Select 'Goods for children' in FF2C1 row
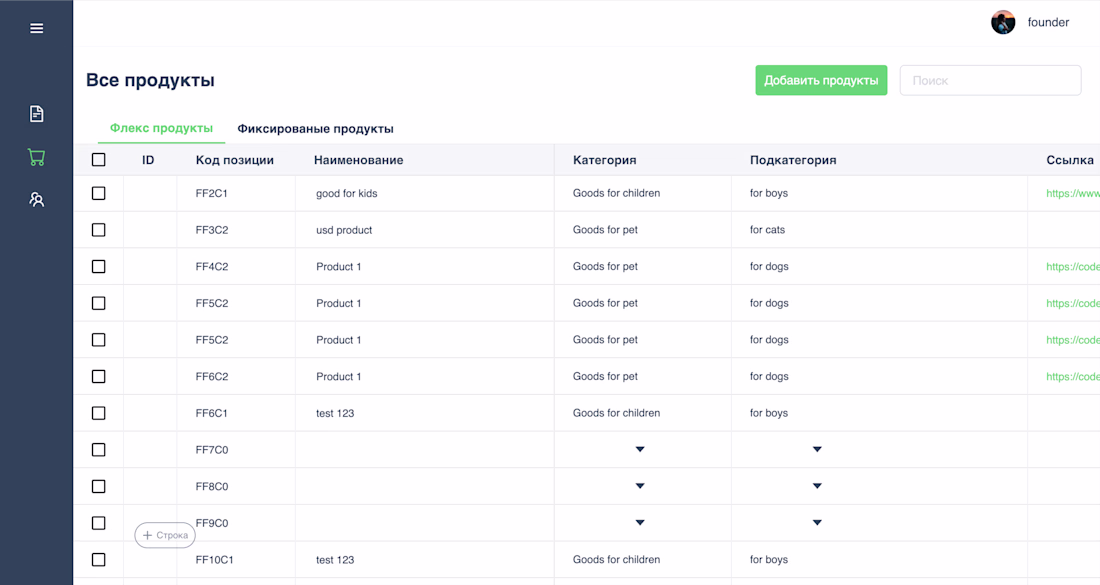Screen dimensions: 1100x585 pyautogui.click(x=617, y=194)
